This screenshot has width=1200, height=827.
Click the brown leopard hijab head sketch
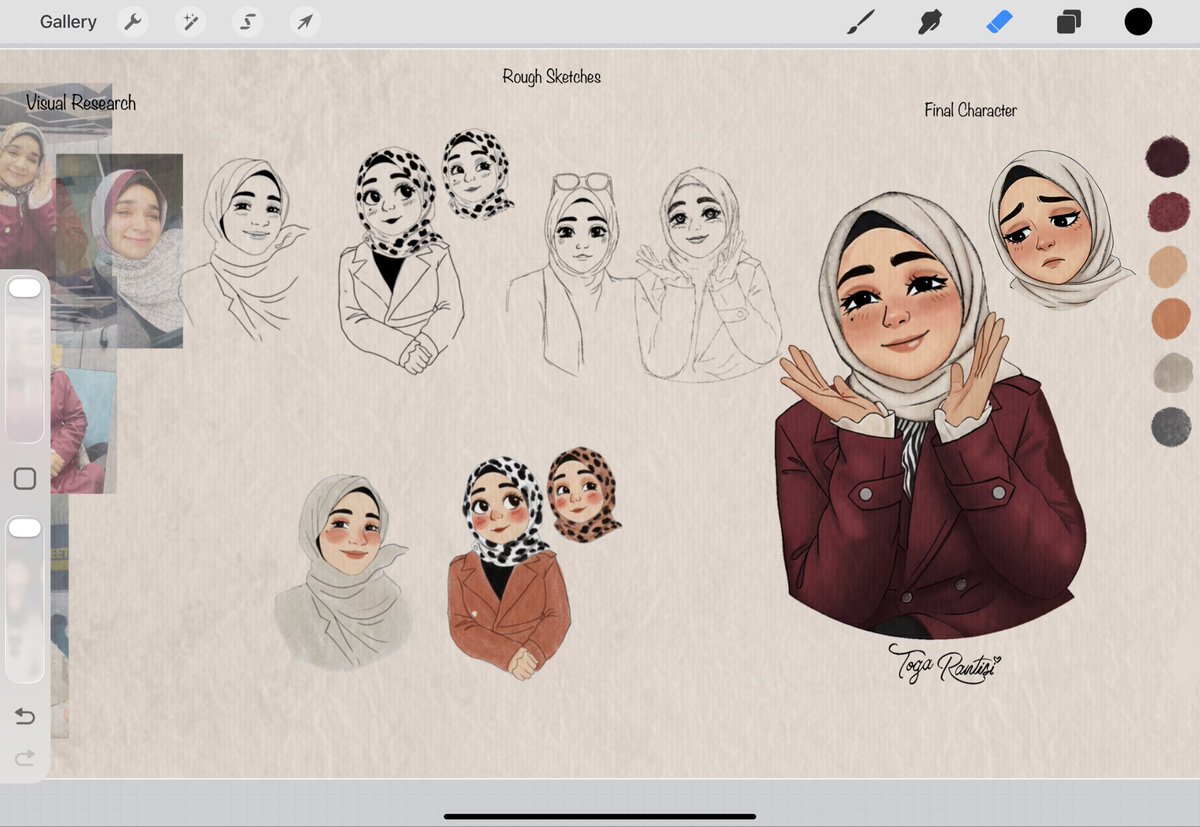tap(582, 494)
